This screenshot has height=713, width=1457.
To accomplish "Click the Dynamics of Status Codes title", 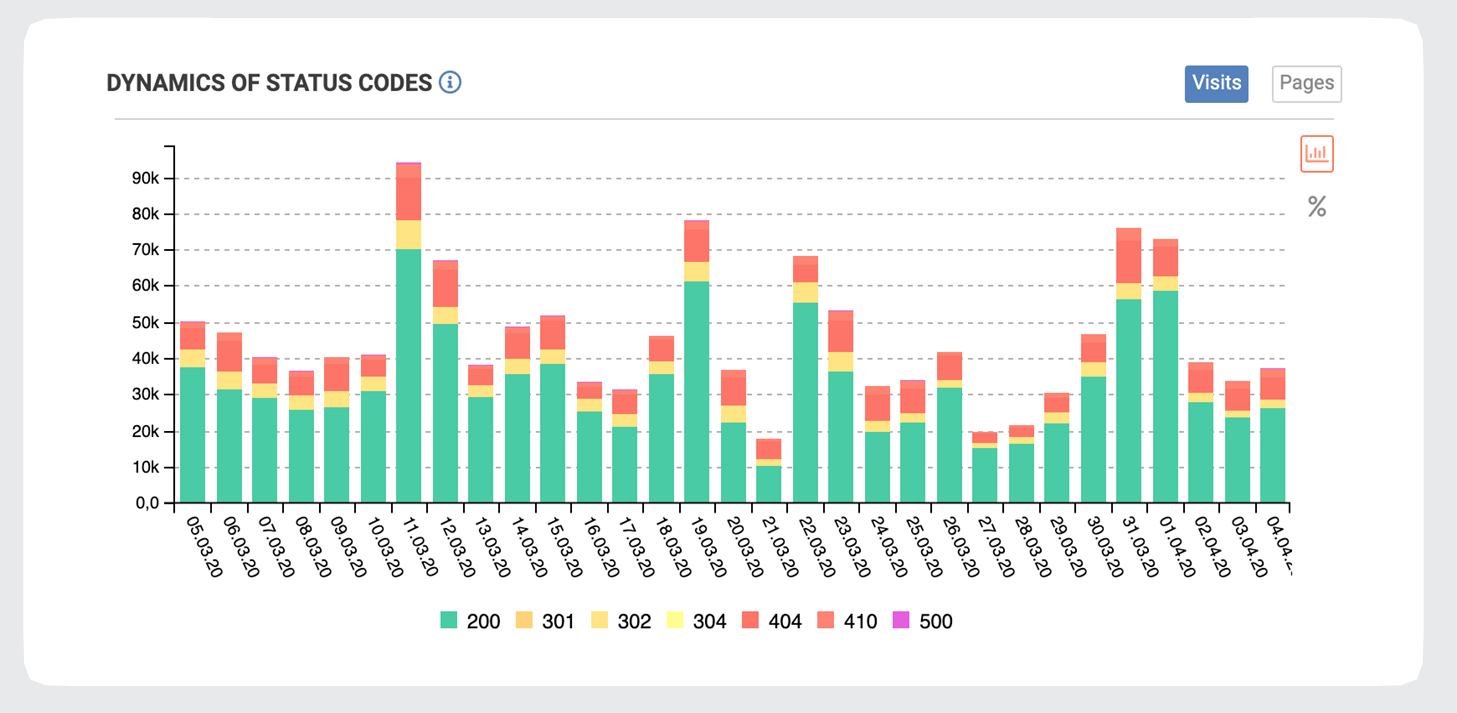I will coord(269,82).
